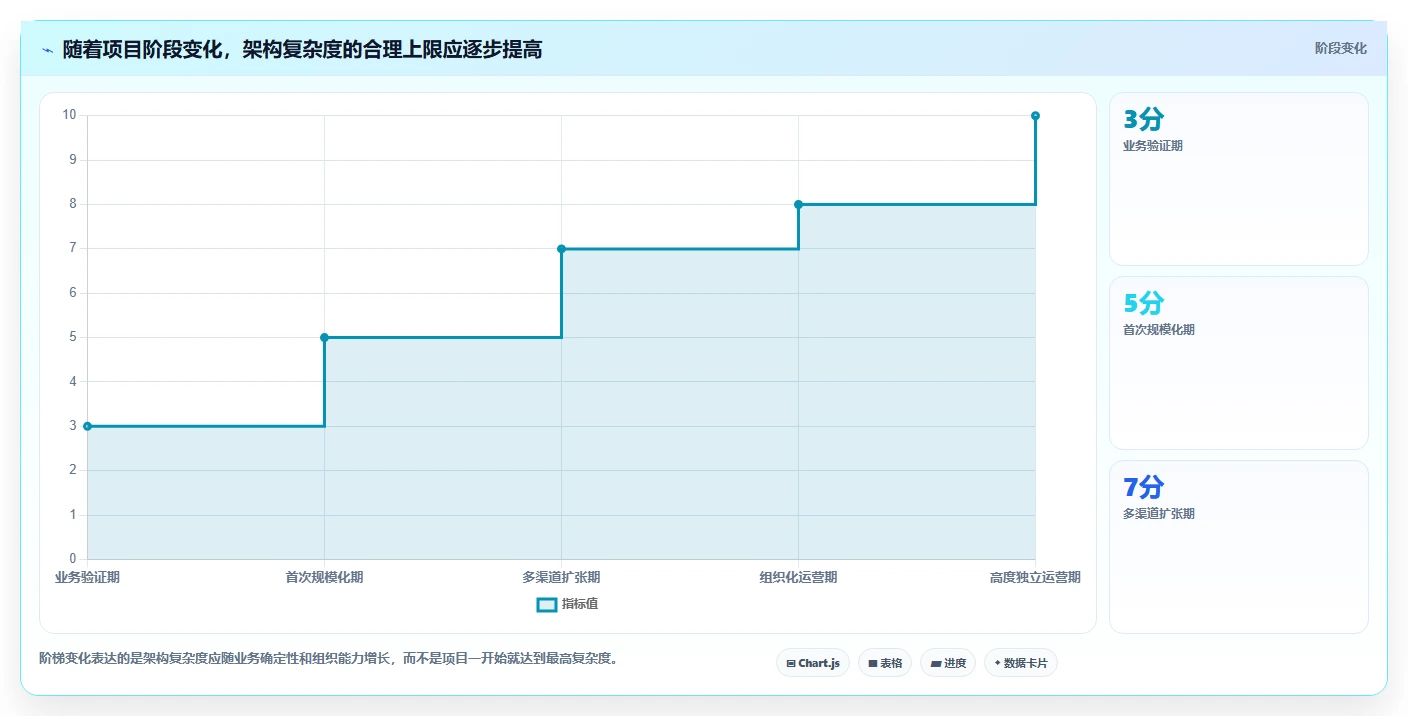Click the data point at value 10
Viewport: 1408px width, 716px height.
click(x=1035, y=116)
